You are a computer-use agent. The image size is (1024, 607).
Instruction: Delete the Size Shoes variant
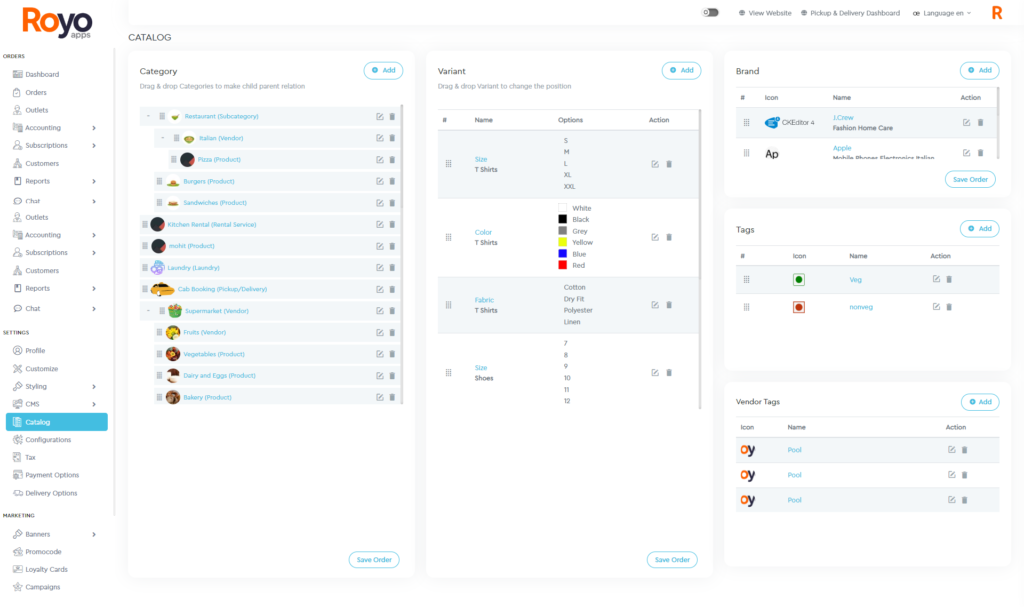669,372
